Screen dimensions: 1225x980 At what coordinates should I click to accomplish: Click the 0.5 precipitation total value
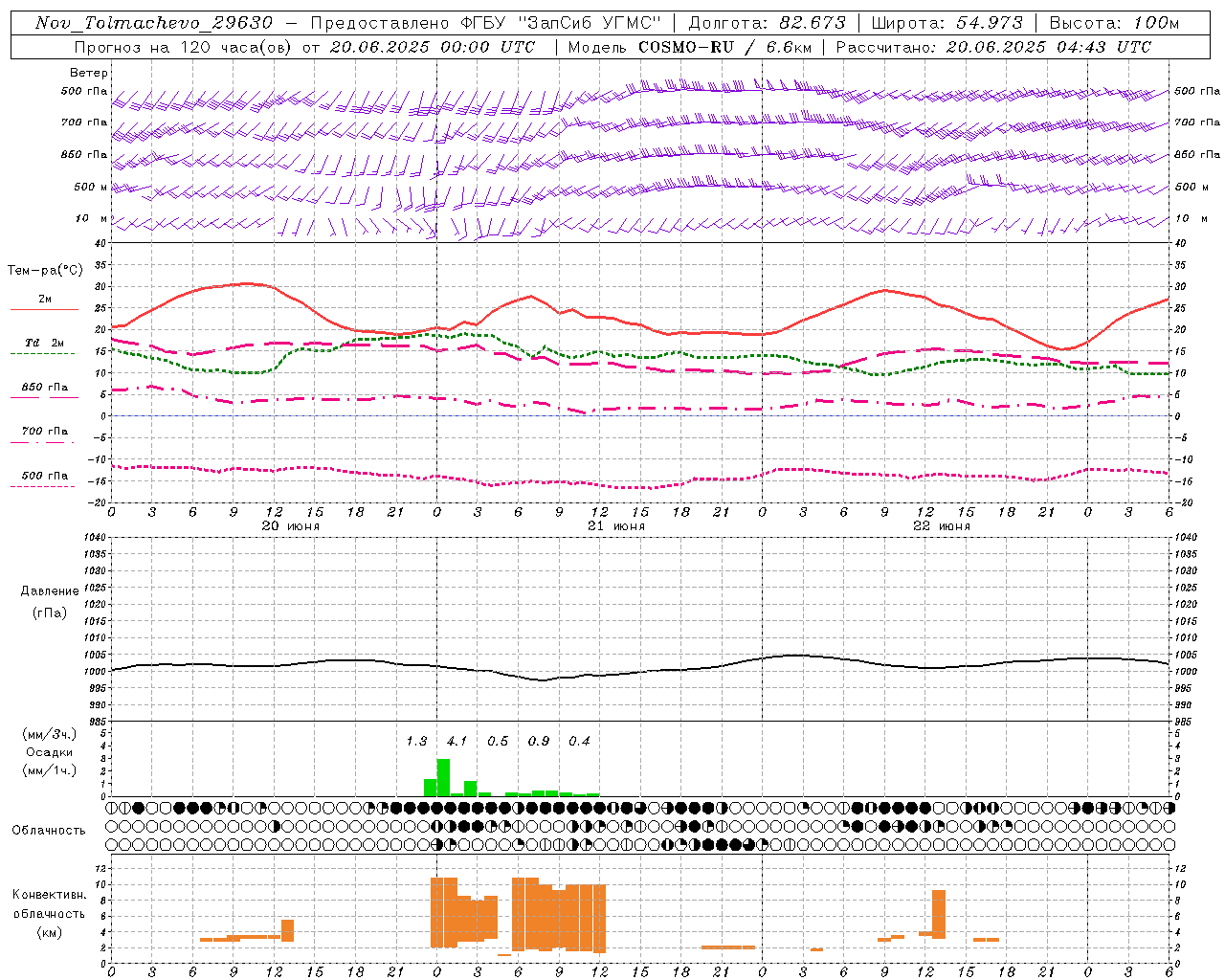pos(498,741)
